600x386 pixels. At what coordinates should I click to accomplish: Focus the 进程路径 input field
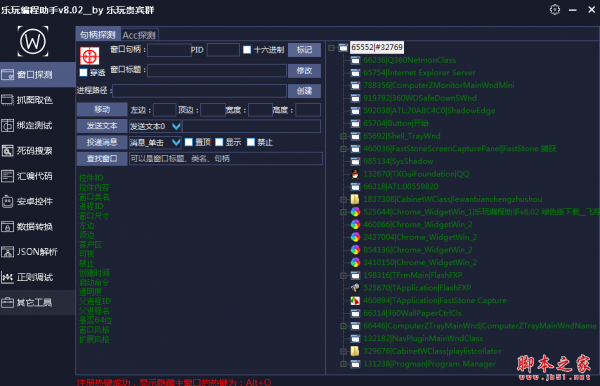[199, 91]
